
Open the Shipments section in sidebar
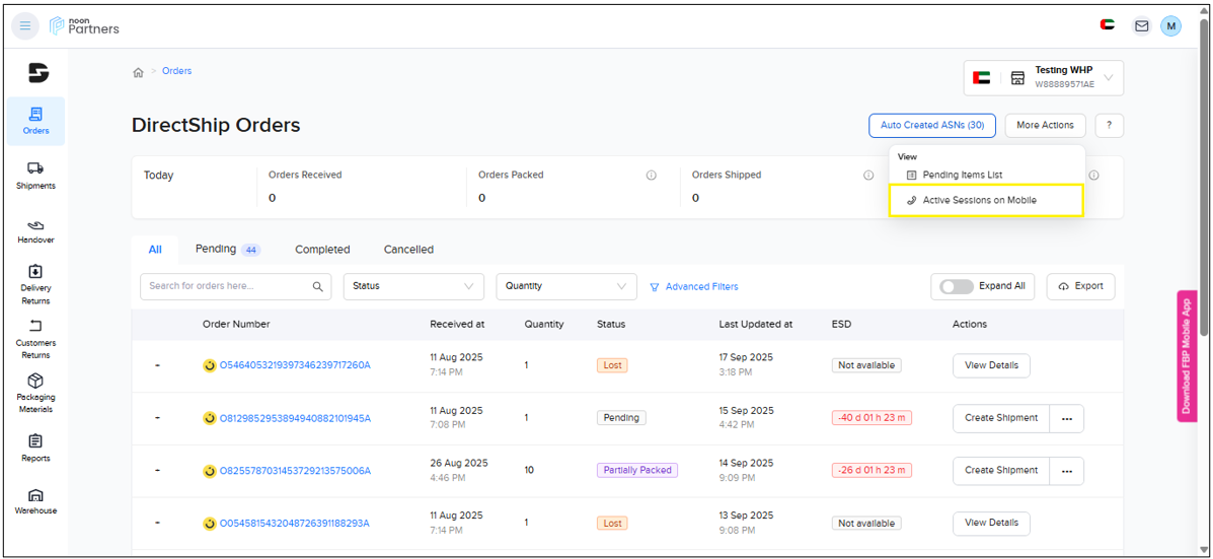(36, 175)
